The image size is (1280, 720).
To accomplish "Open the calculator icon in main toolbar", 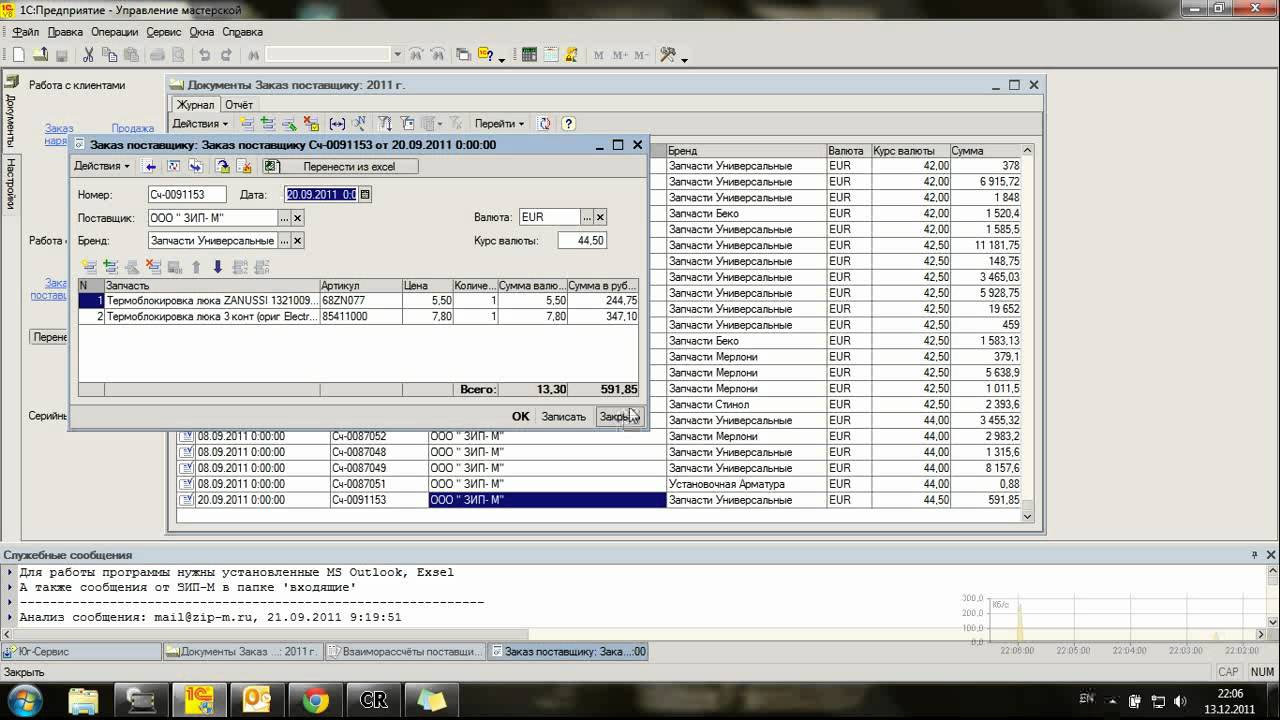I will point(529,55).
